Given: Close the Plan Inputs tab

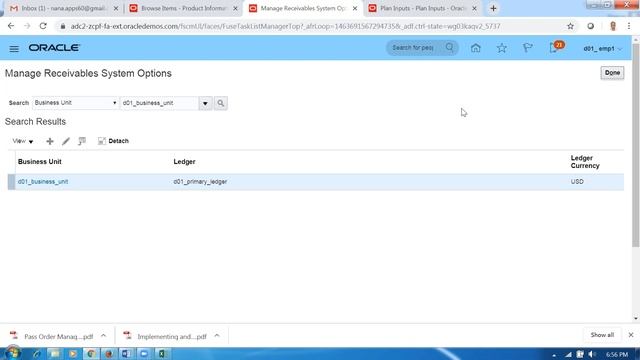Looking at the screenshot, I should 474,8.
